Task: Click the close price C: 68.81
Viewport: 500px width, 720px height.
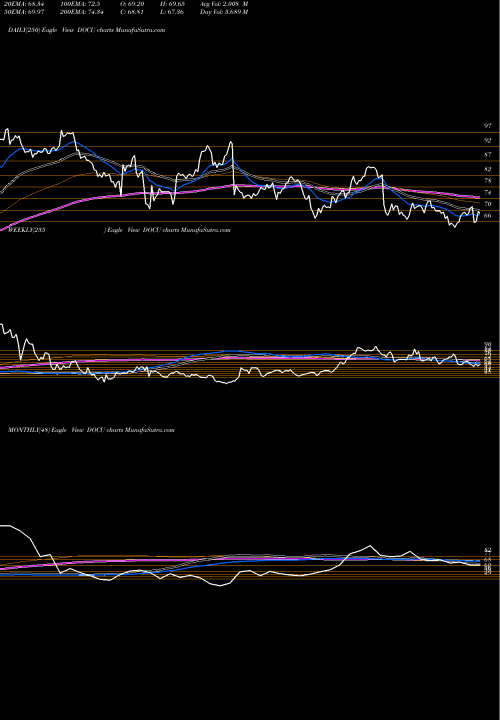Action: coord(134,12)
